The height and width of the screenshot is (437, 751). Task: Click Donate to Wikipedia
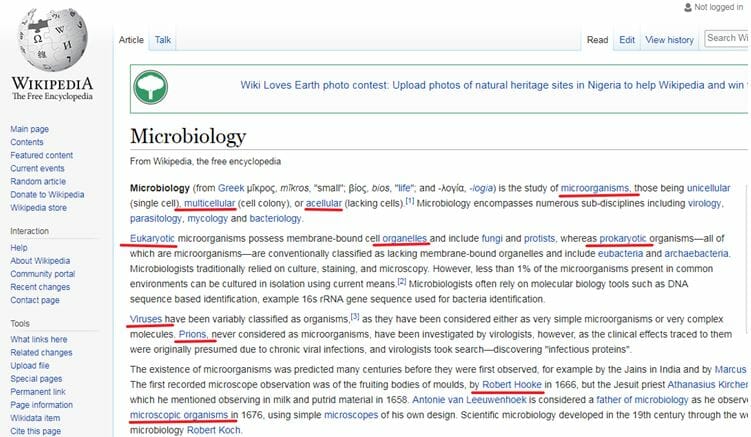pos(47,195)
